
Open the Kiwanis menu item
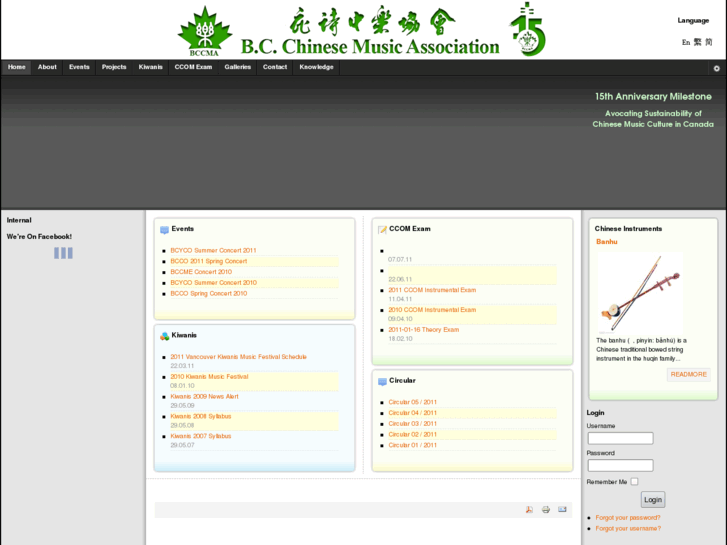click(x=151, y=67)
